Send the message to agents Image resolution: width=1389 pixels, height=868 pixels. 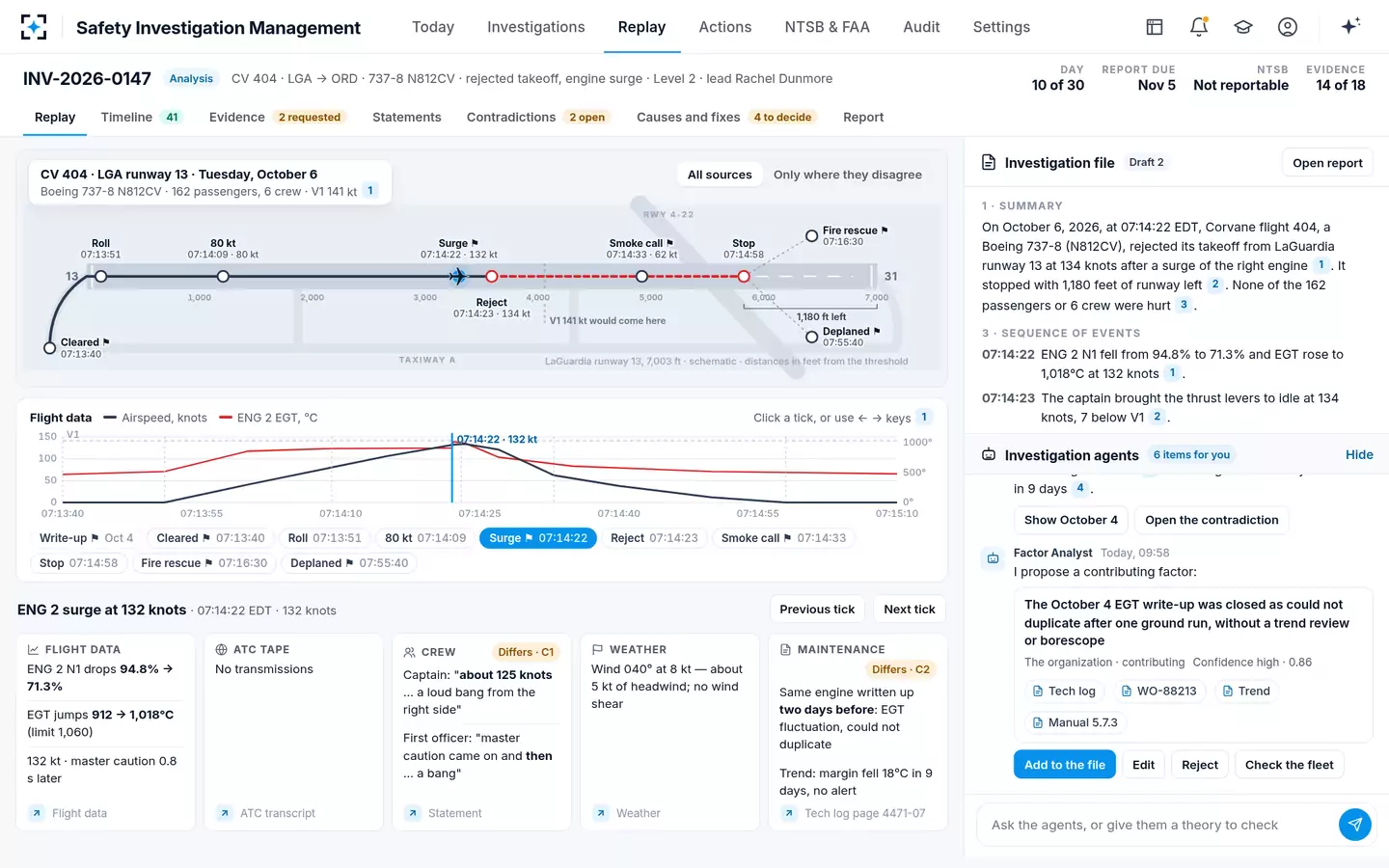pyautogui.click(x=1355, y=825)
